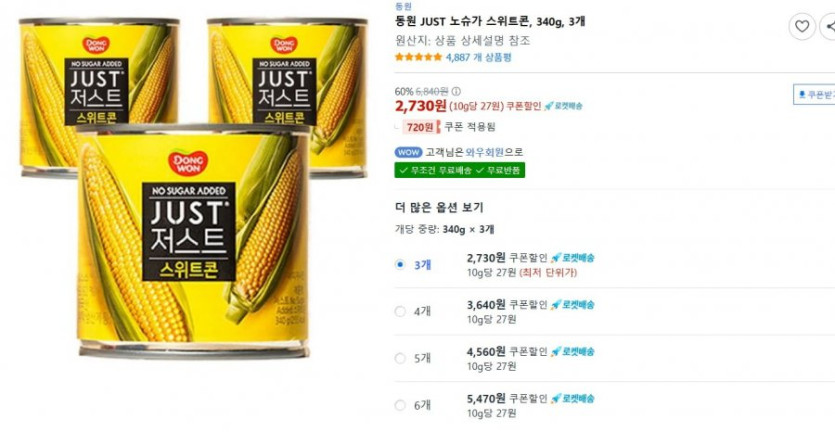Select the 5개 quantity radio option
The width and height of the screenshot is (835, 432).
click(x=400, y=358)
